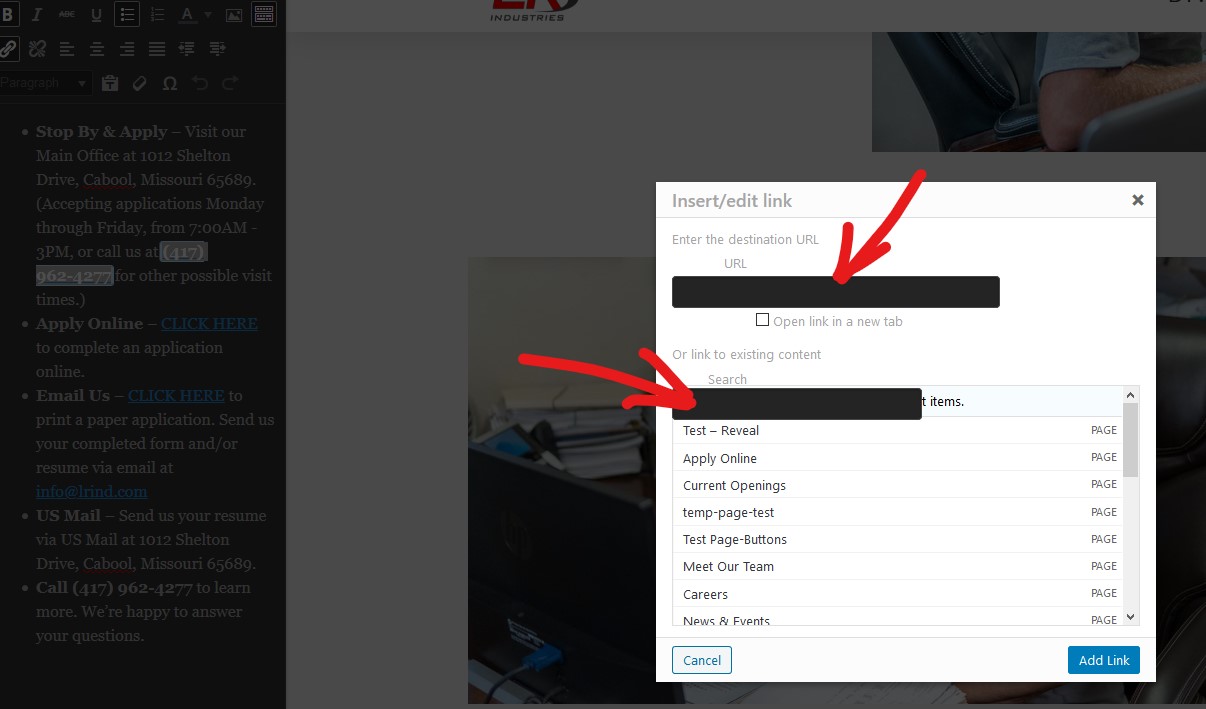Screen dimensions: 1206x709
Task: Select the justify text alignment icon
Action: 157,48
